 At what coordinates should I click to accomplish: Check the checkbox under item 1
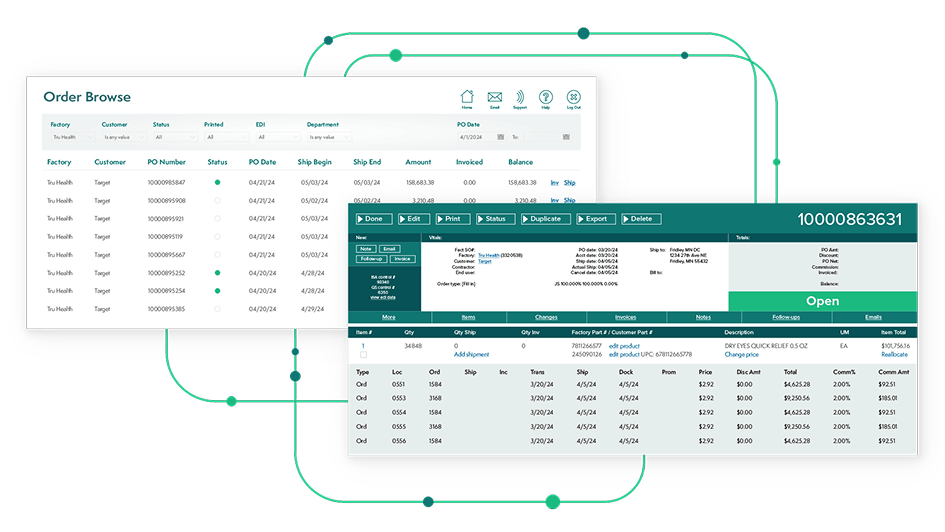pos(363,355)
